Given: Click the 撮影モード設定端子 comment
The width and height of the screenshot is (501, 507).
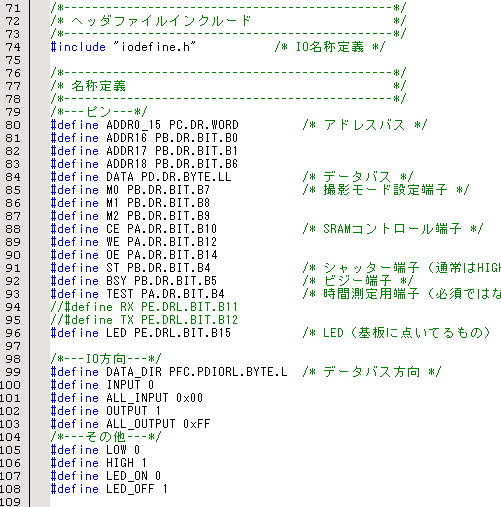Looking at the screenshot, I should coord(385,190).
